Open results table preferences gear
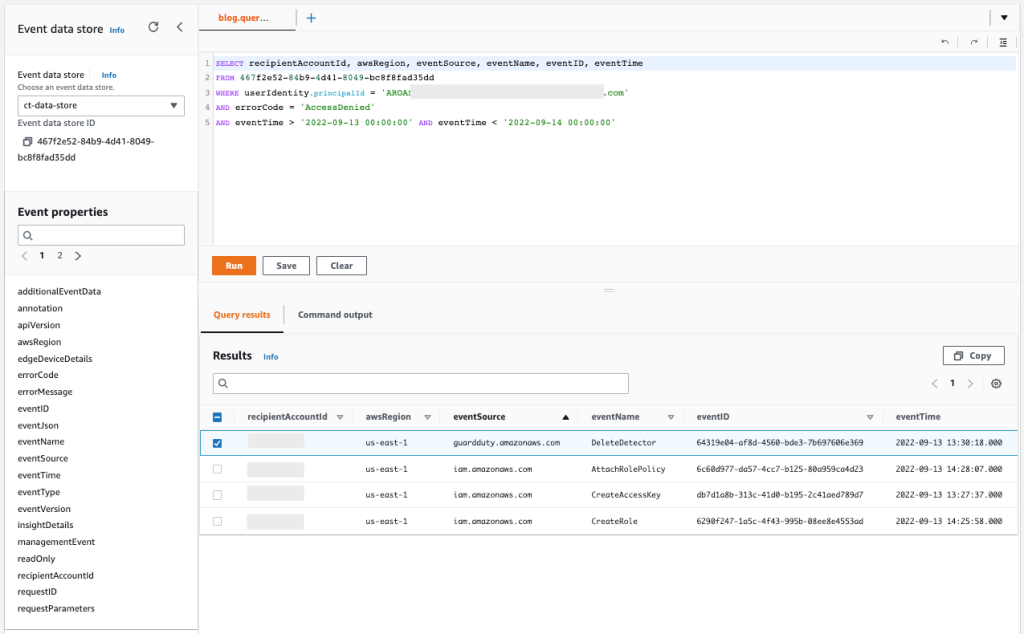Screen dimensions: 1024x634 pos(996,383)
